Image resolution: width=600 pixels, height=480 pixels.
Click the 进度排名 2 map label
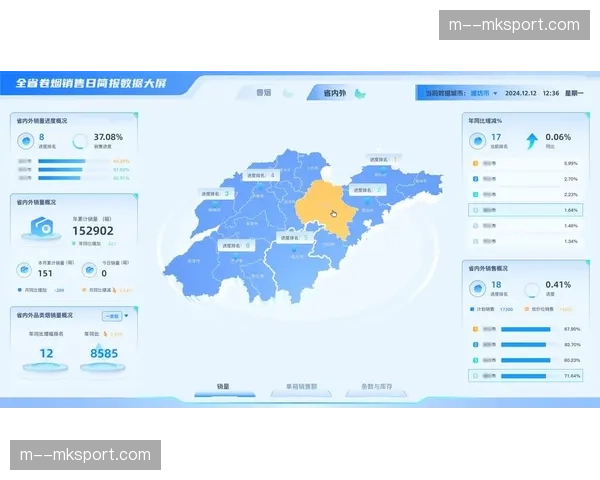point(367,190)
